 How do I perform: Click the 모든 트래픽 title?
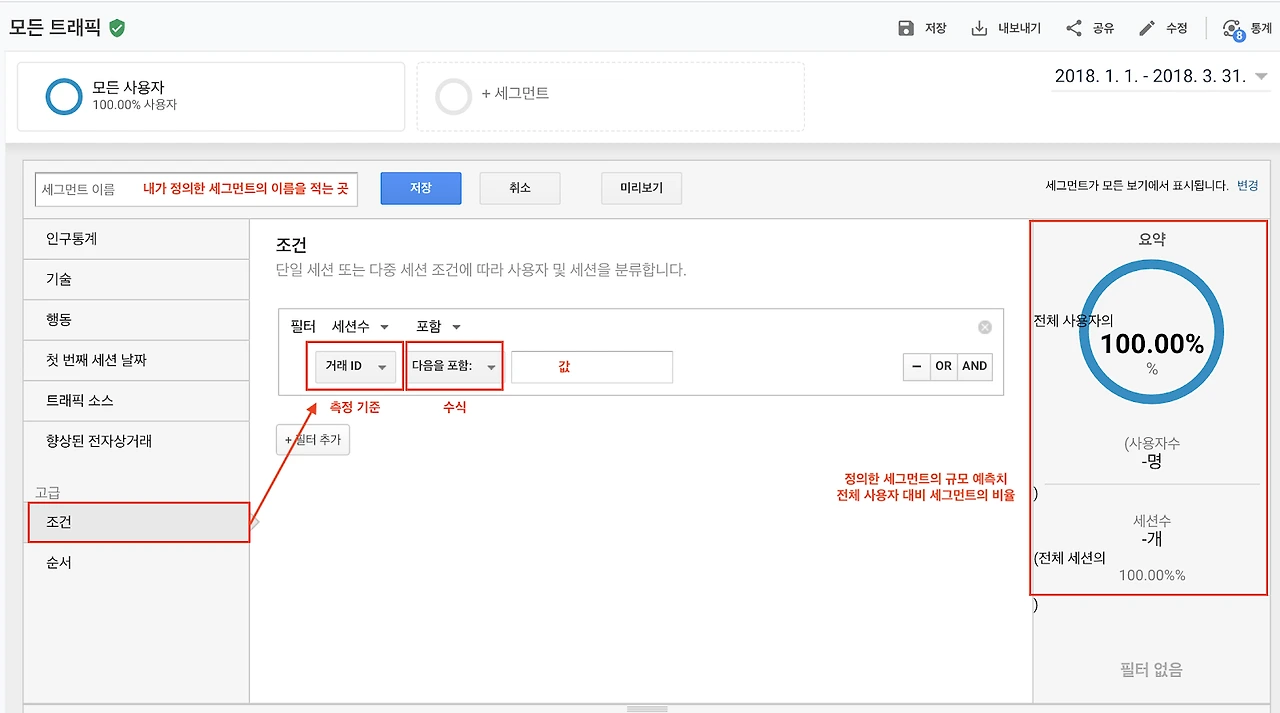tap(55, 28)
